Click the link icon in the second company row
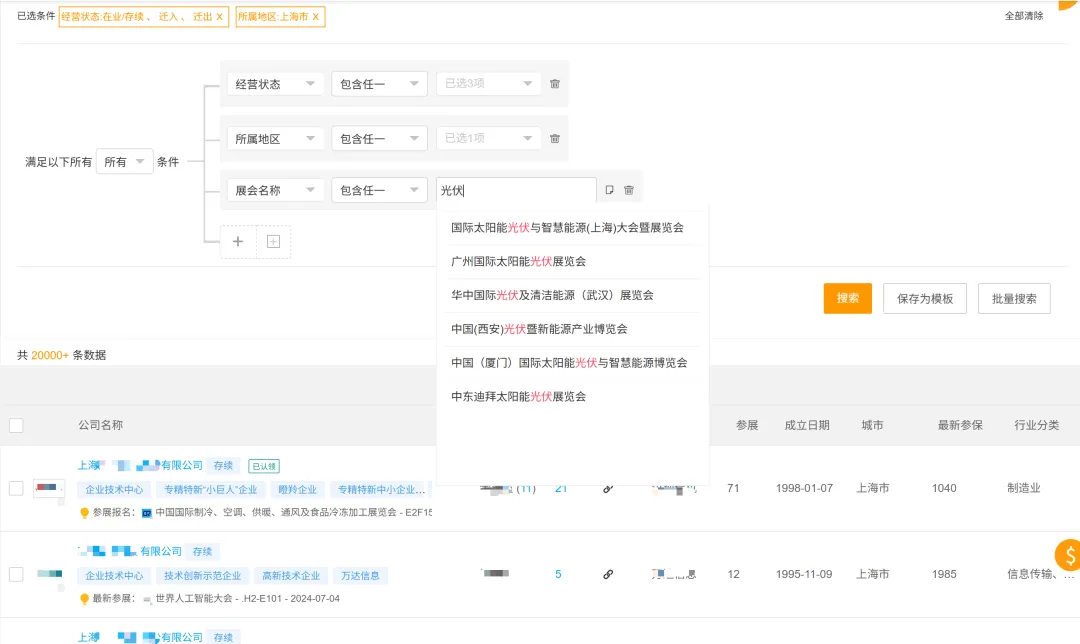1080x644 pixels. pos(608,574)
